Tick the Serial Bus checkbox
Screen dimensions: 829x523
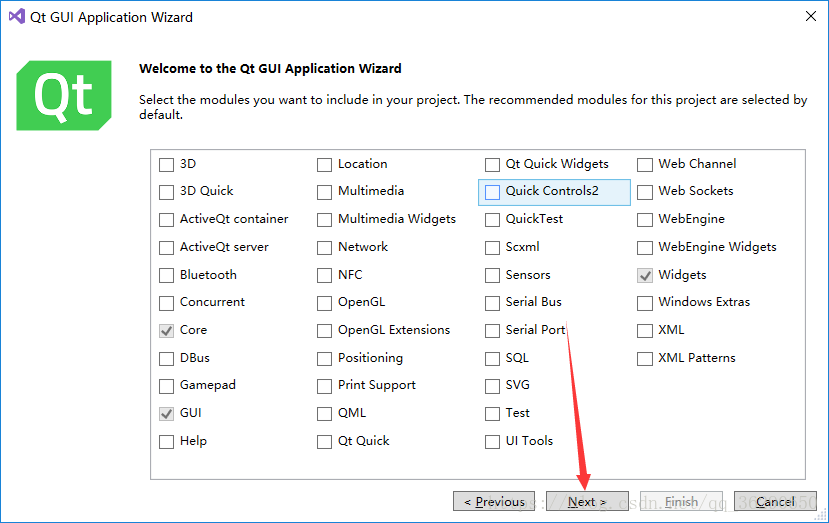pos(492,303)
